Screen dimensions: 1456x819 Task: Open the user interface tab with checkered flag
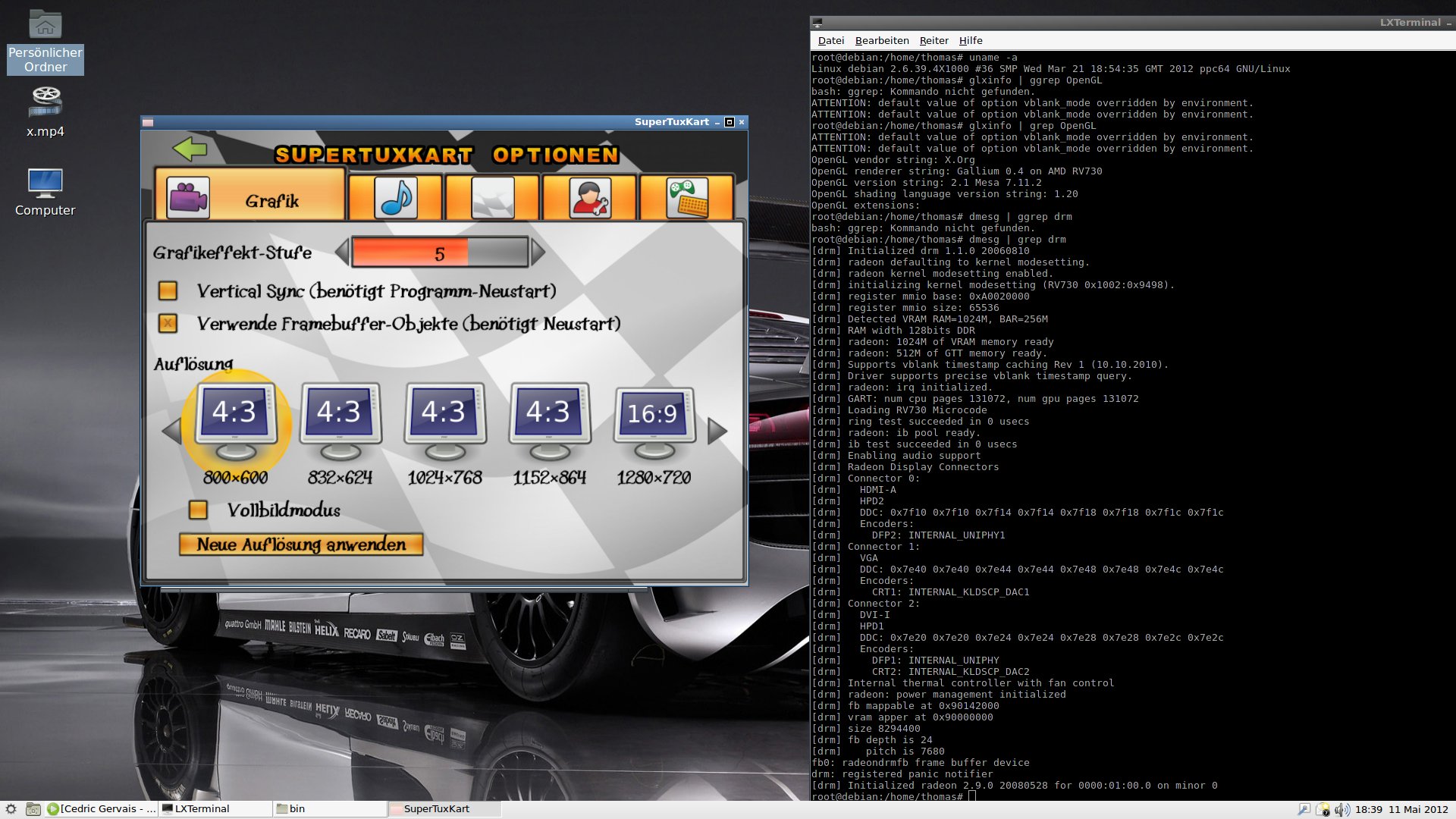(x=492, y=198)
